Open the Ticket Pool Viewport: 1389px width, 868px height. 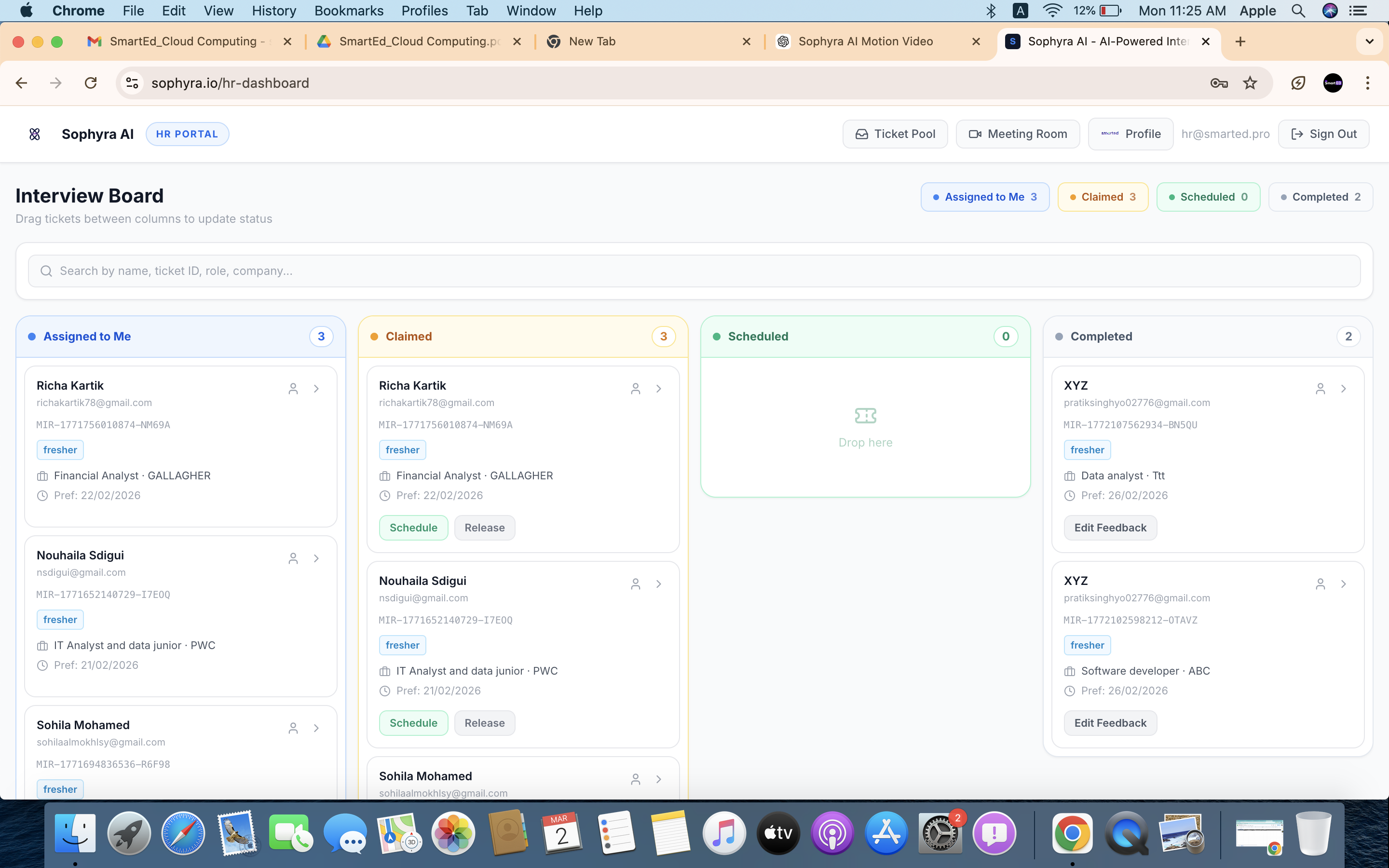(x=895, y=134)
